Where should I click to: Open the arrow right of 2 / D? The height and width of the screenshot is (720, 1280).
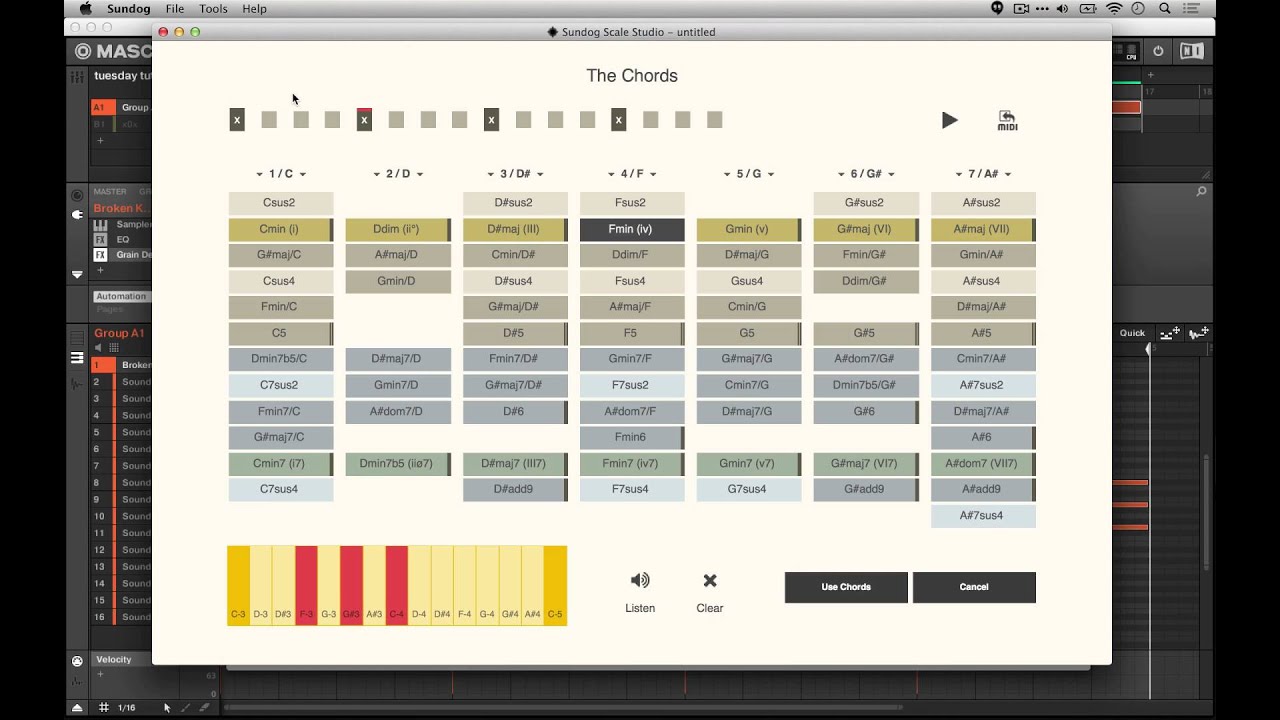[x=420, y=174]
